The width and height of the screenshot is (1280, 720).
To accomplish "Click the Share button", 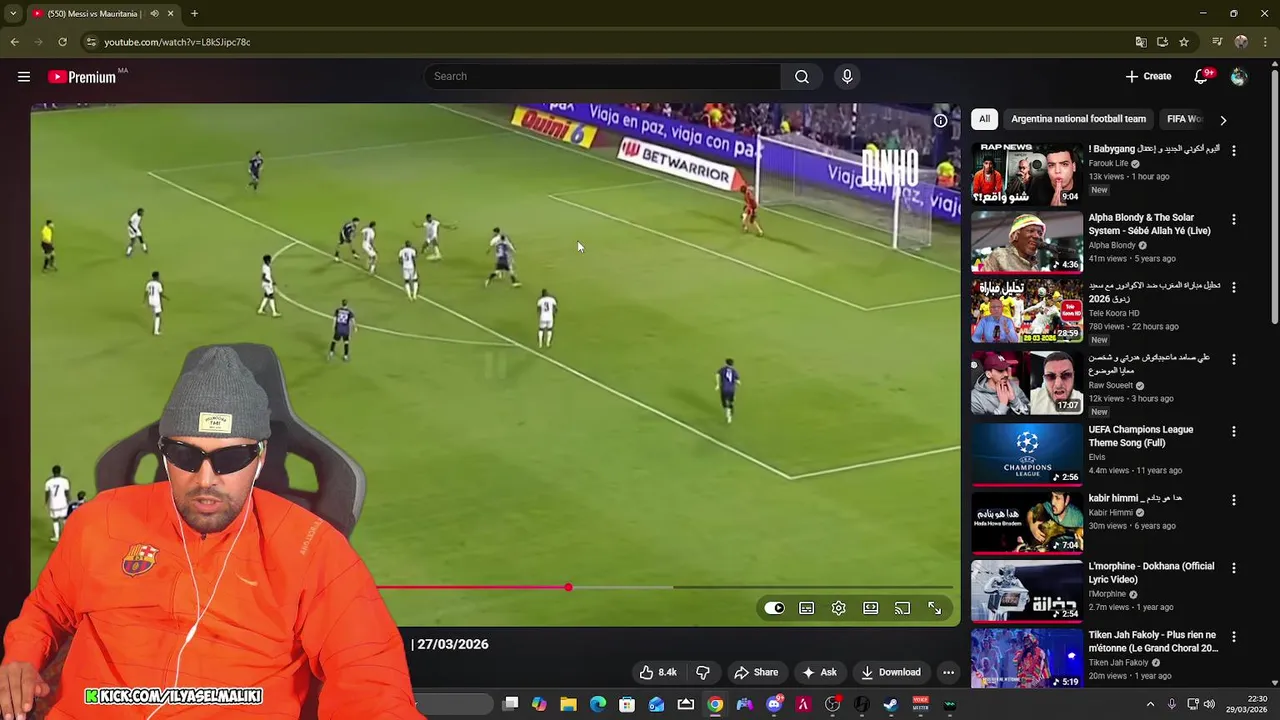I will (x=756, y=672).
